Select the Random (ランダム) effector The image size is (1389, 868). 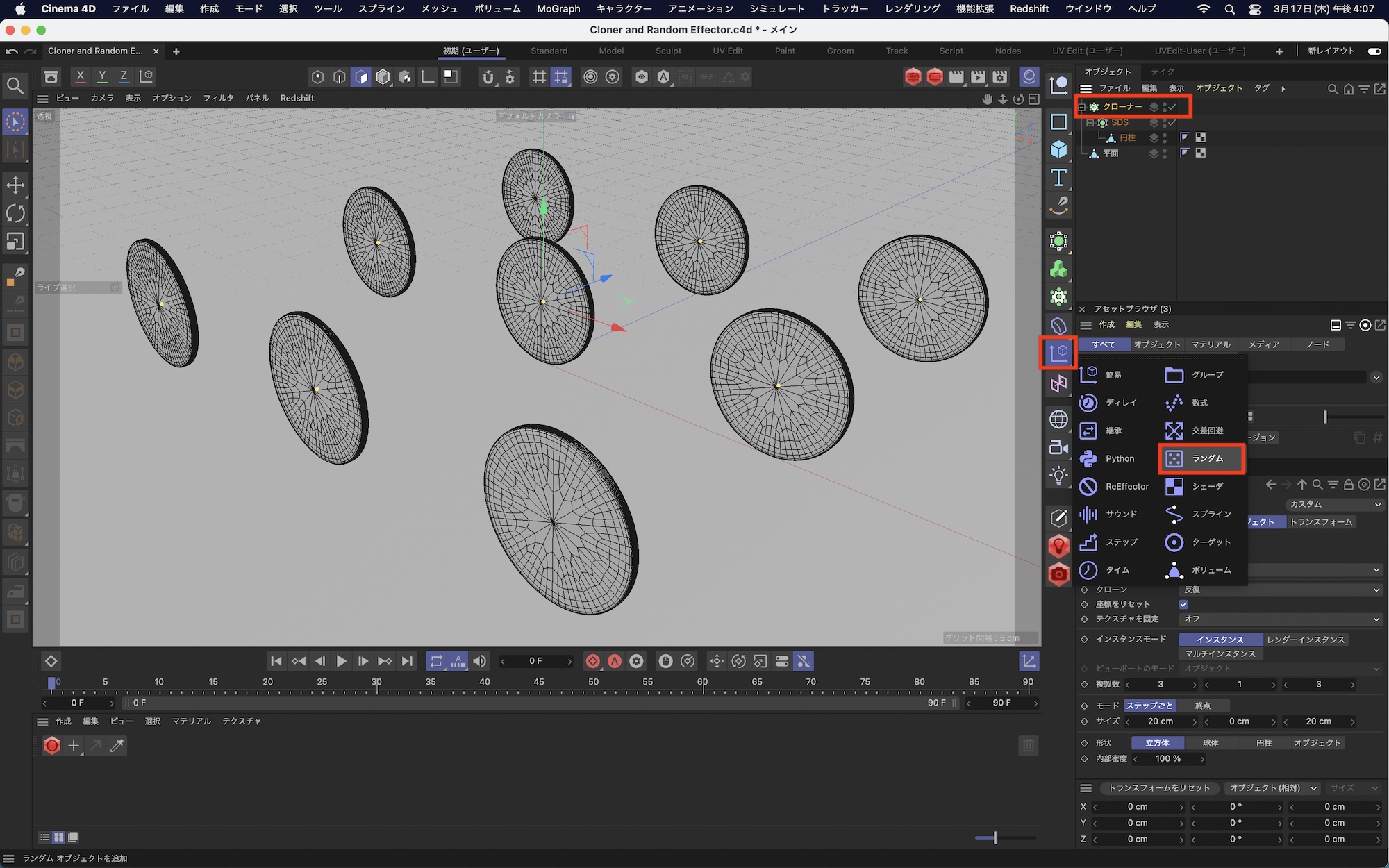point(1201,458)
